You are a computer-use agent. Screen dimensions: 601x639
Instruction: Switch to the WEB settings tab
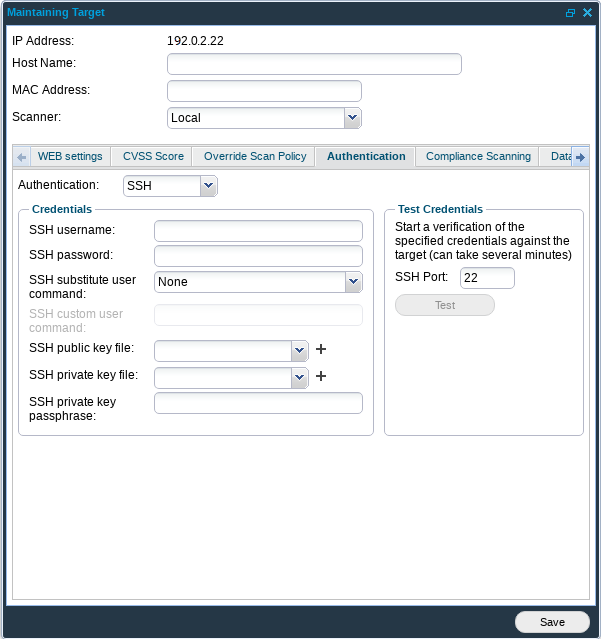coord(70,157)
